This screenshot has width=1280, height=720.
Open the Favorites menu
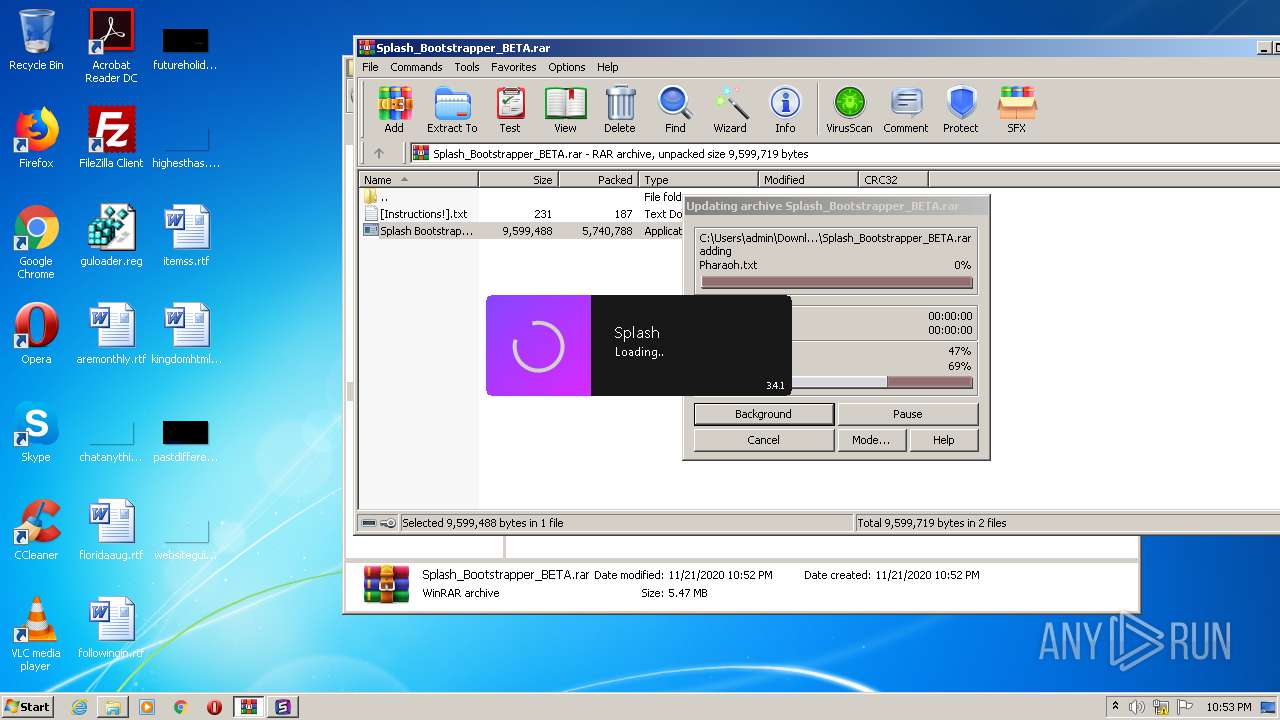click(514, 67)
